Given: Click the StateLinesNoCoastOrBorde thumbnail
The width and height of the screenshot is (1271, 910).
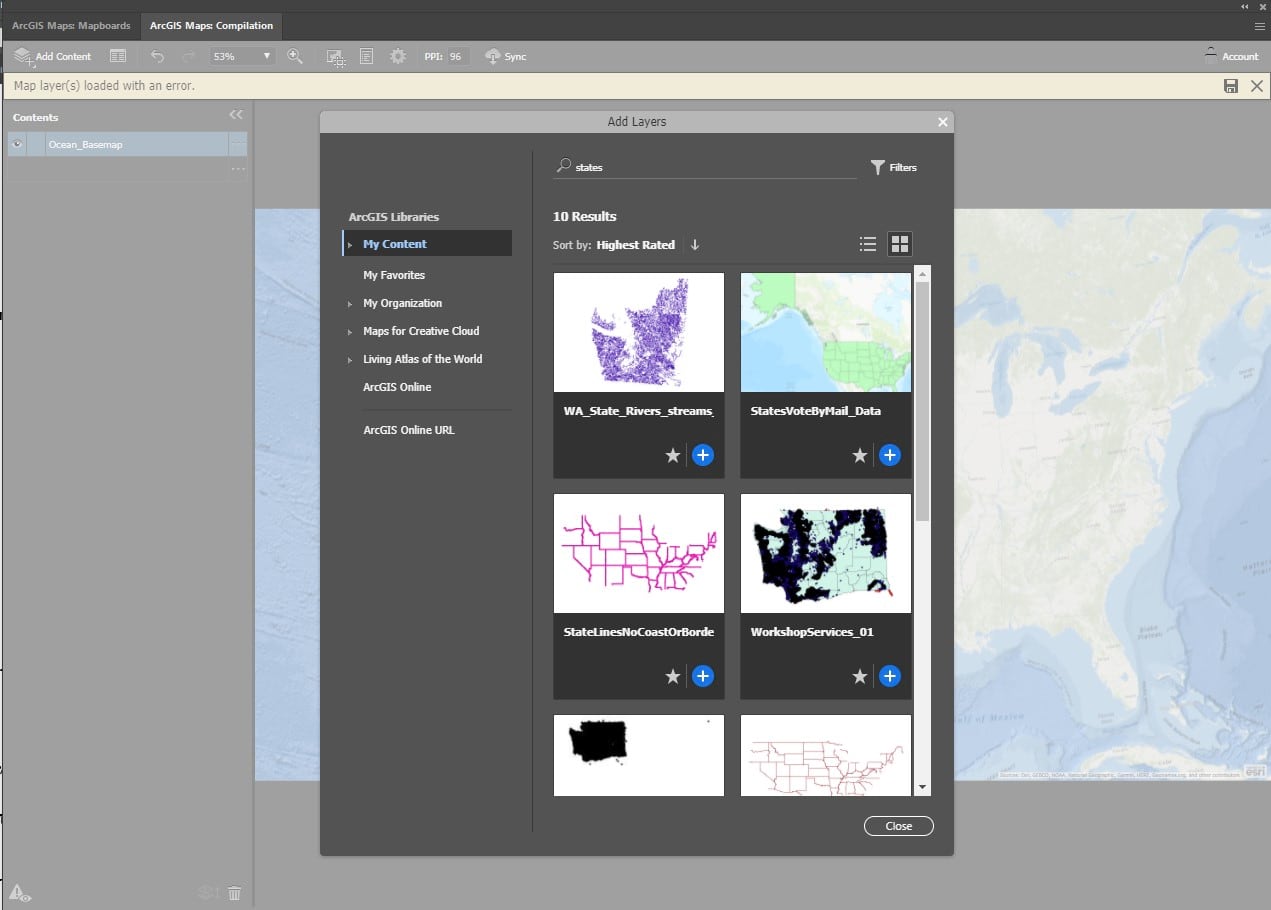Looking at the screenshot, I should tap(639, 553).
